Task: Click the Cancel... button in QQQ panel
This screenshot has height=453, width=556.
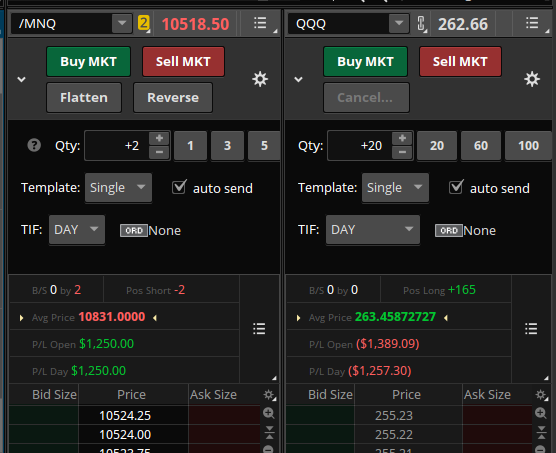Action: tap(366, 97)
